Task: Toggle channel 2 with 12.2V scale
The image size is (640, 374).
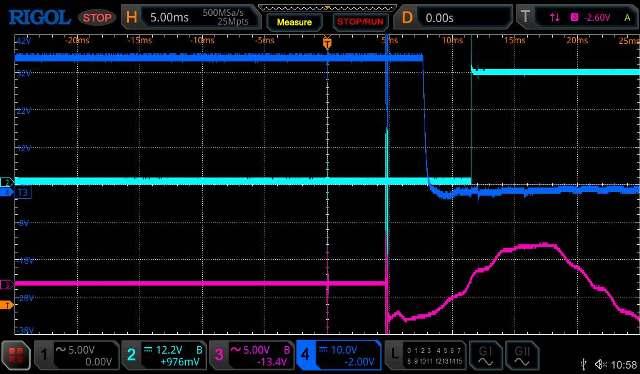Action: pos(164,355)
